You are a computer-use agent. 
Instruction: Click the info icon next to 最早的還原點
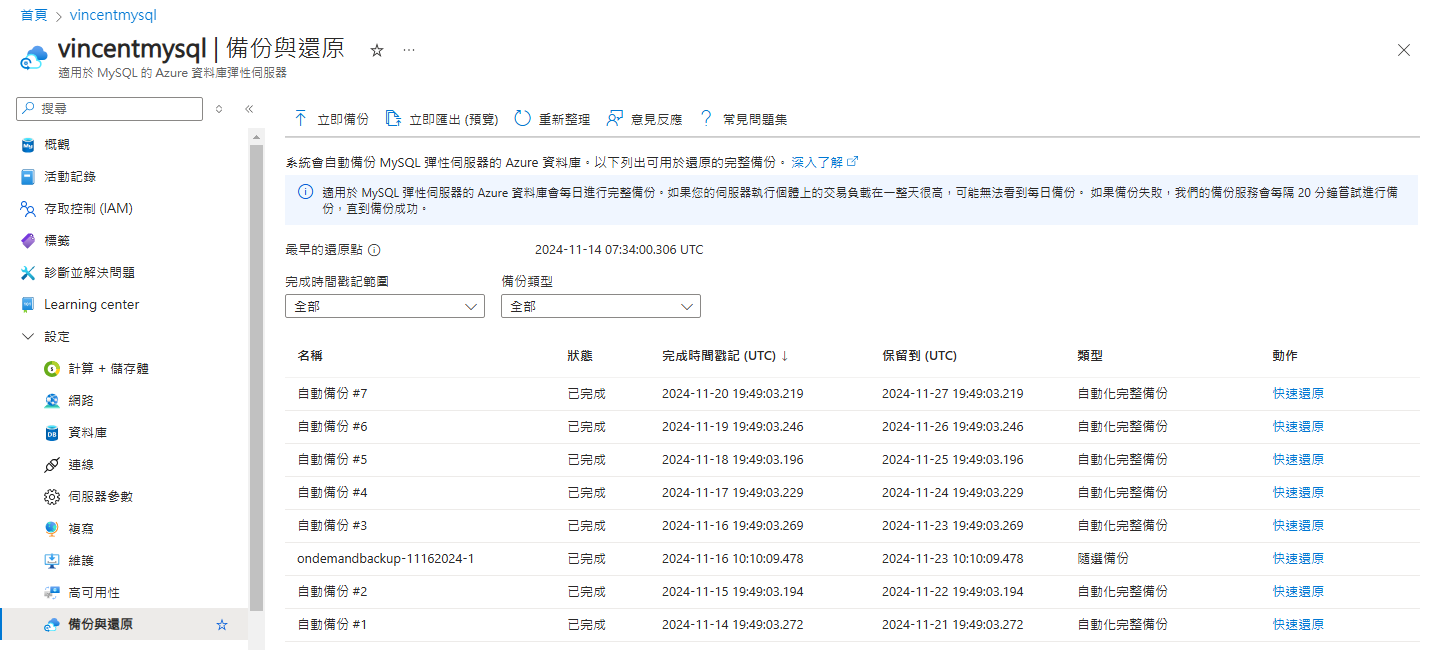tap(374, 250)
